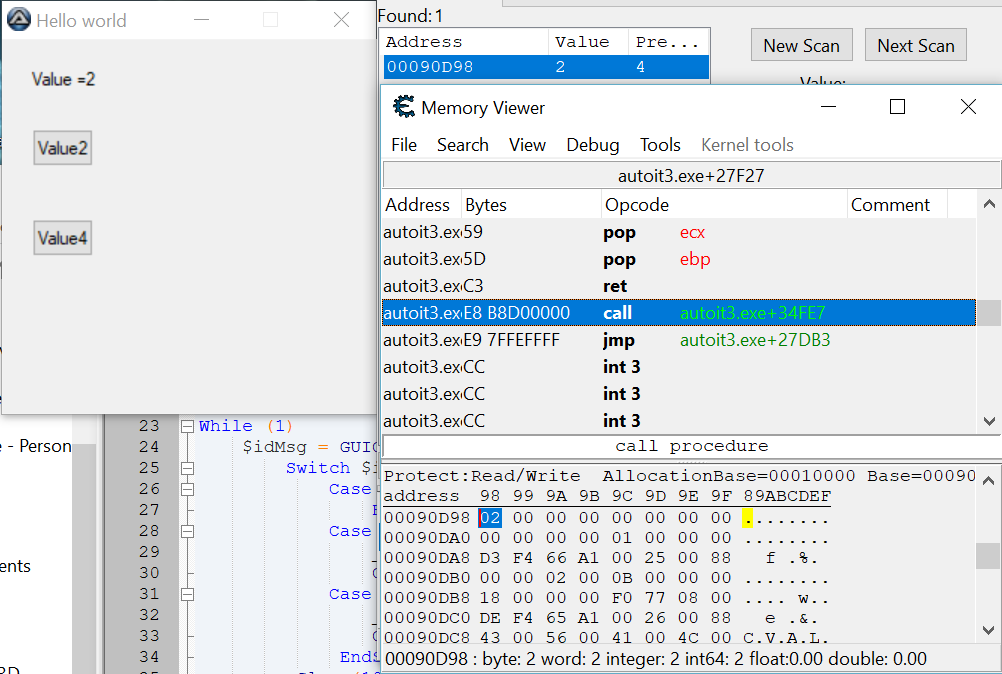Open the Kernel tools menu
The image size is (1002, 674).
click(747, 145)
